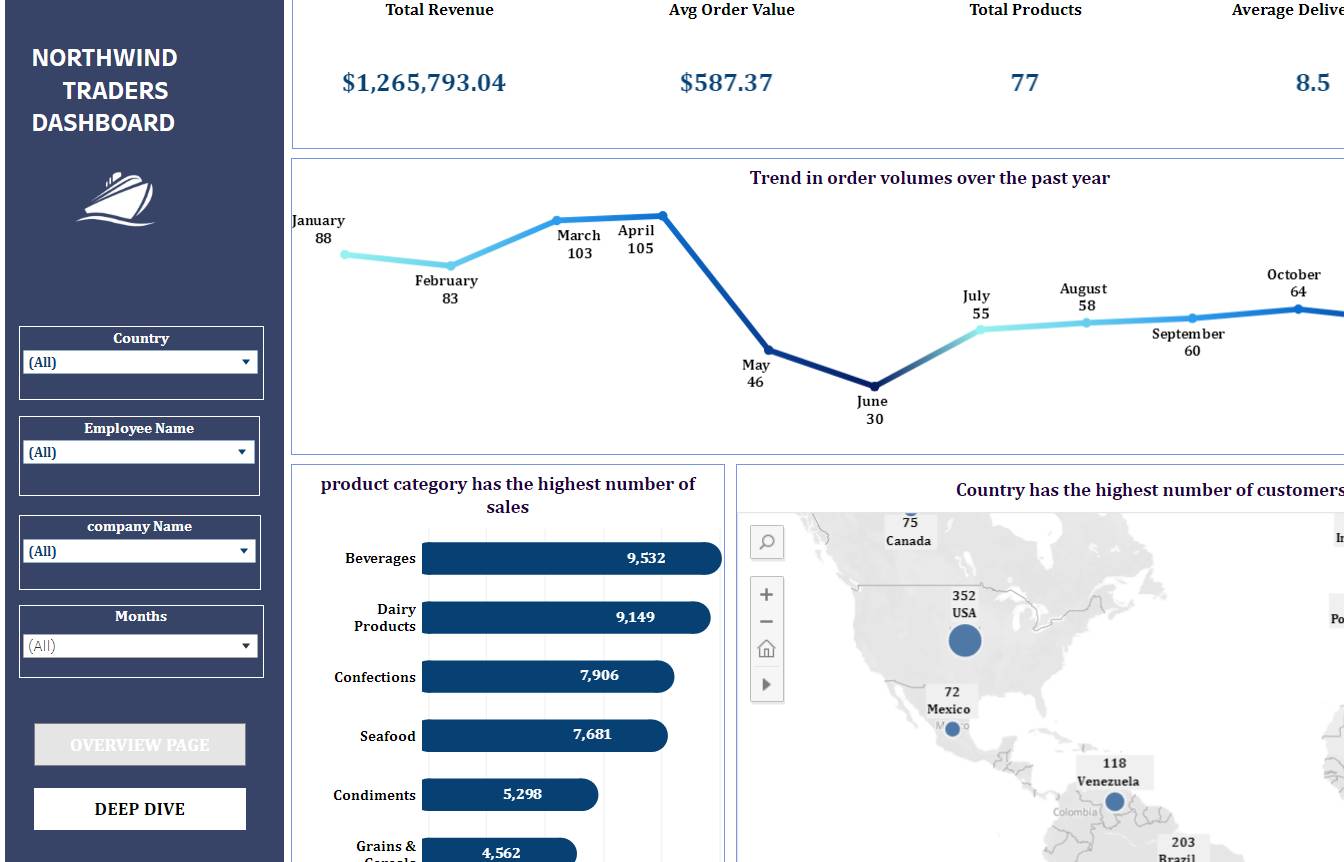Screen dimensions: 1344x862
Task: Open the Deep Dive page
Action: click(140, 809)
